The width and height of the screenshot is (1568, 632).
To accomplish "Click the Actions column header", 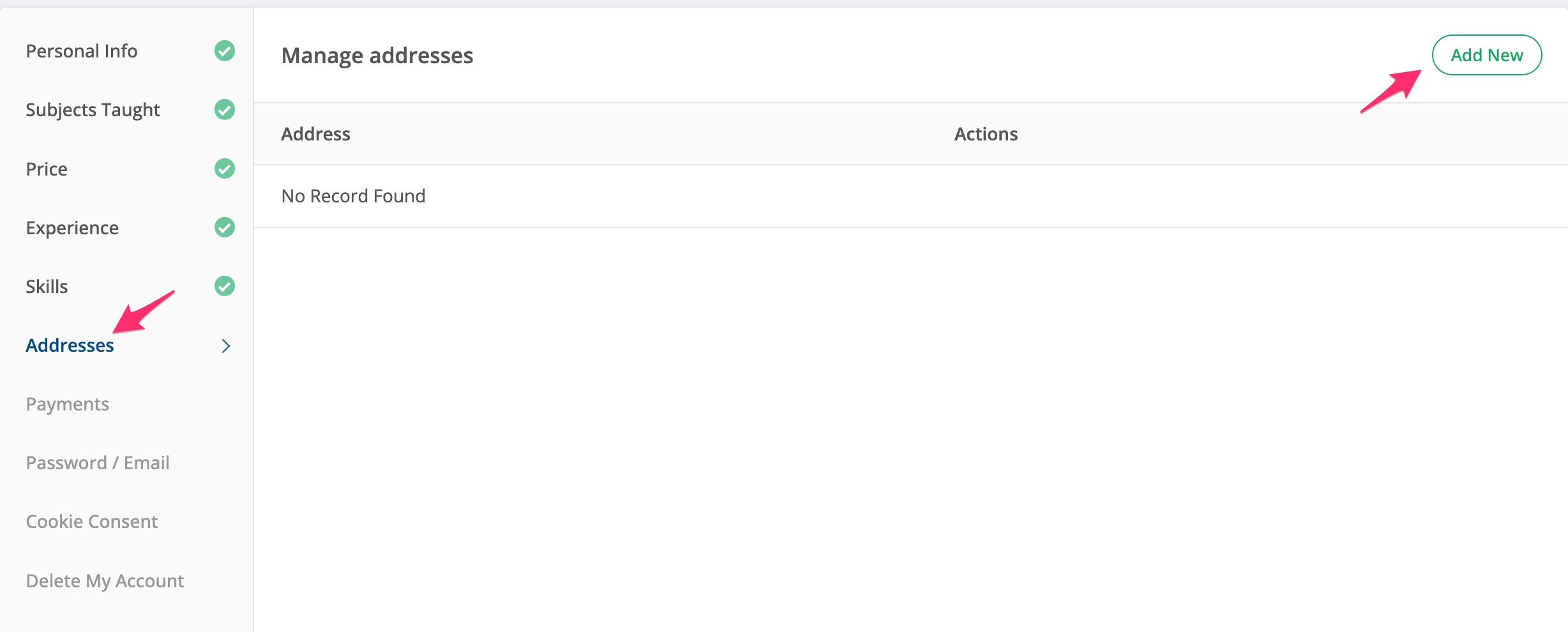I will coord(986,134).
